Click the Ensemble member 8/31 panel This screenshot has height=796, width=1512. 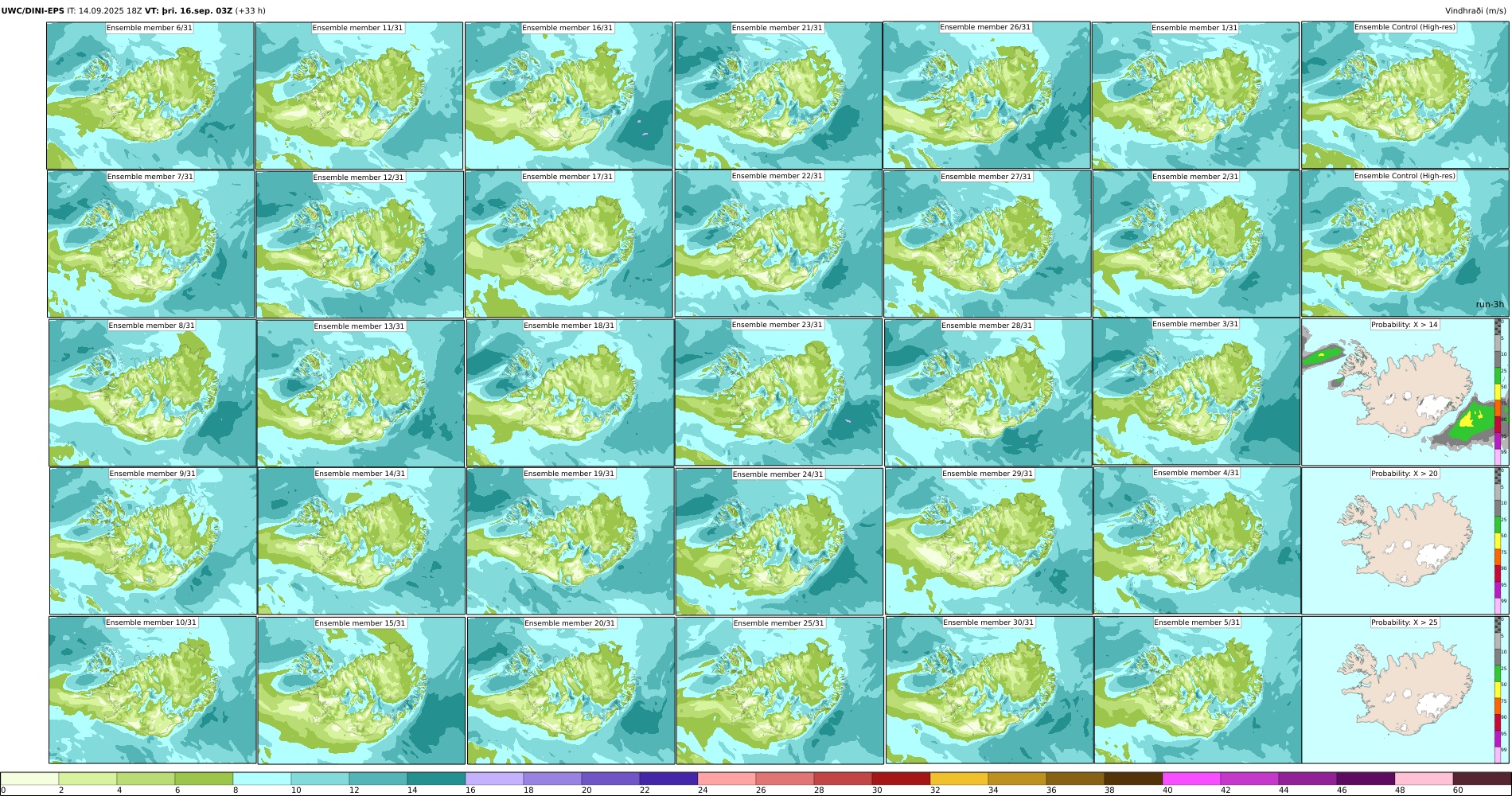152,393
